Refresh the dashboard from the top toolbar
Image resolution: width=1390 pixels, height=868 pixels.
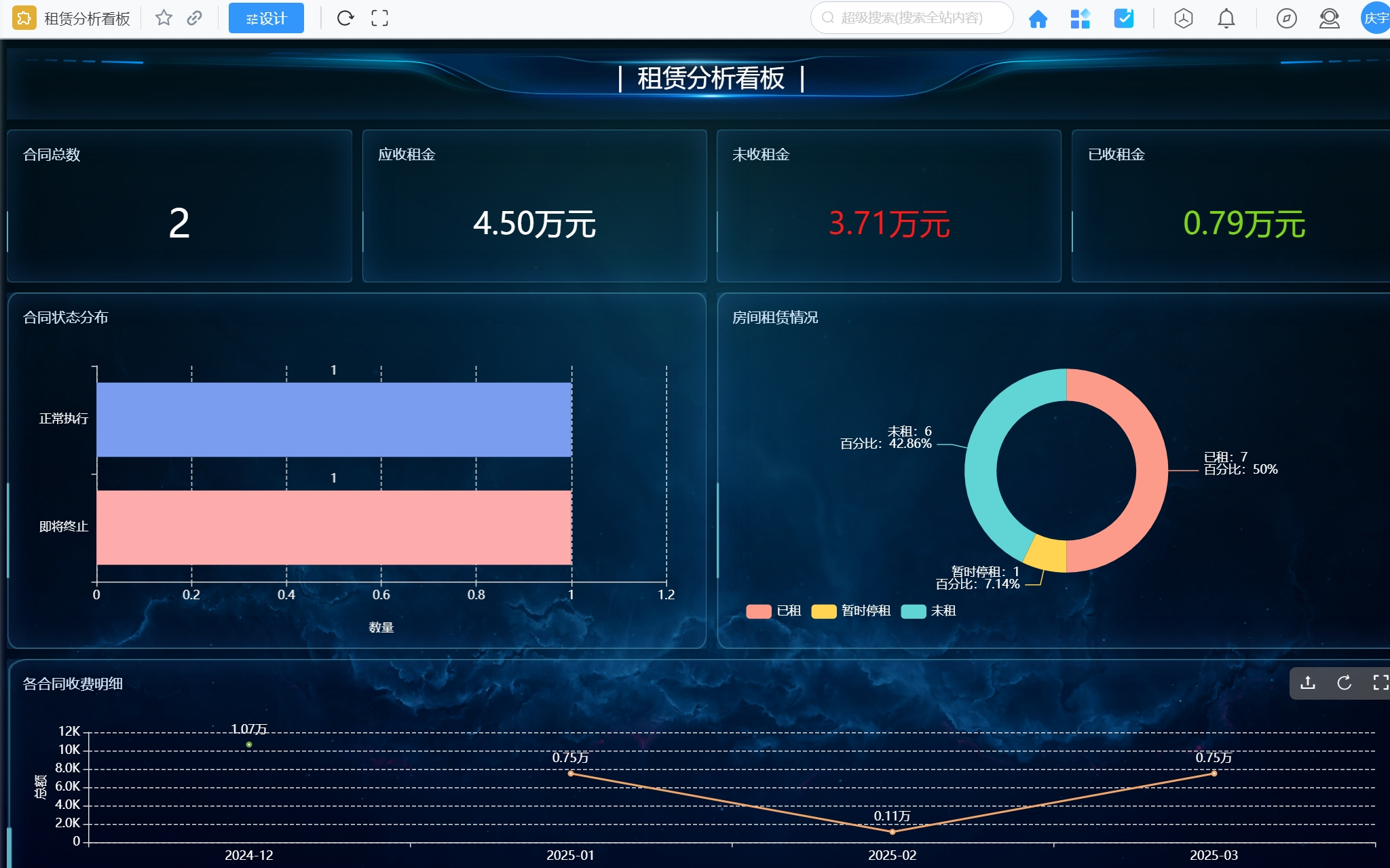coord(345,18)
